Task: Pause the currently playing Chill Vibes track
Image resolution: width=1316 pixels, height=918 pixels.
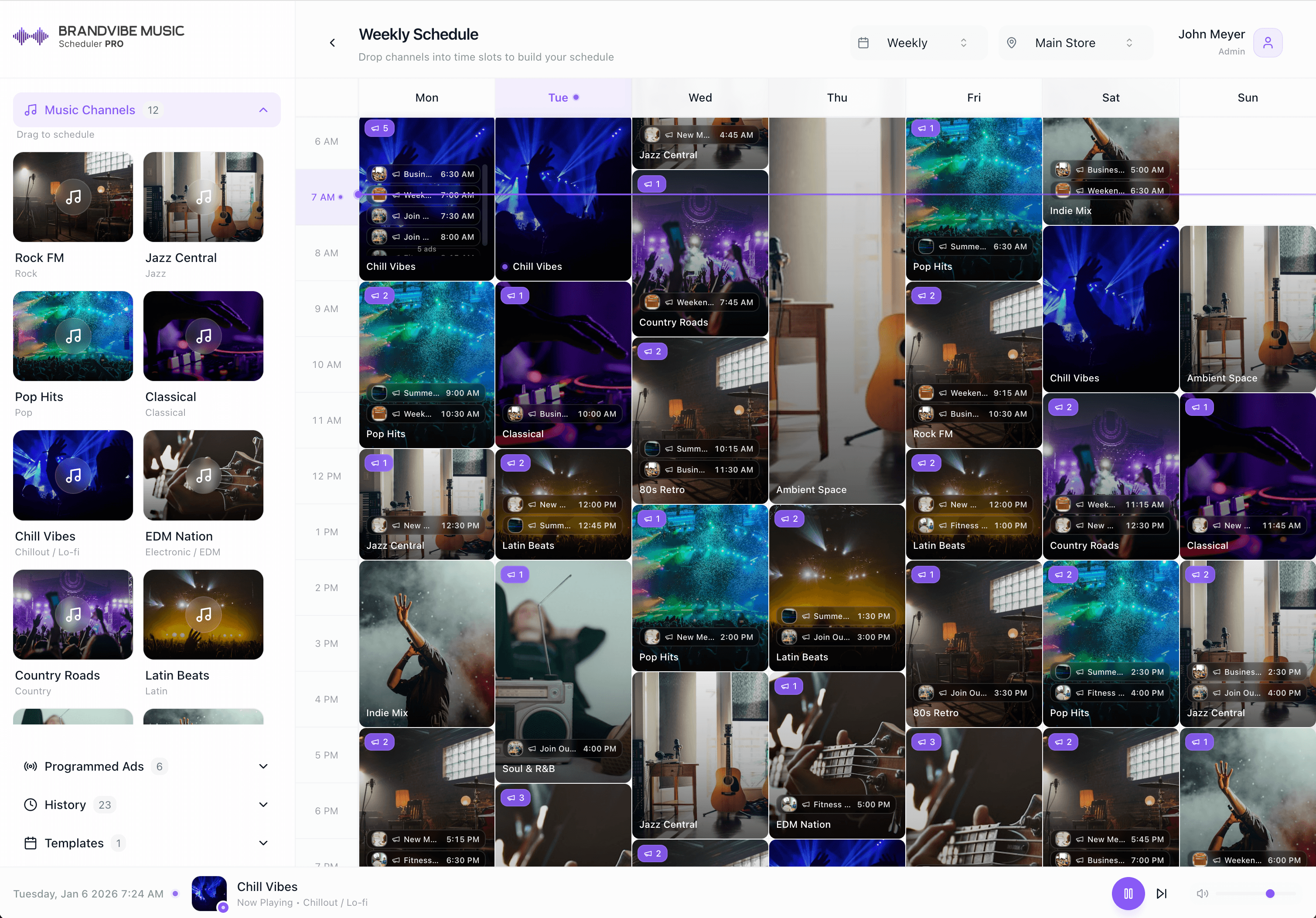Action: point(1128,893)
